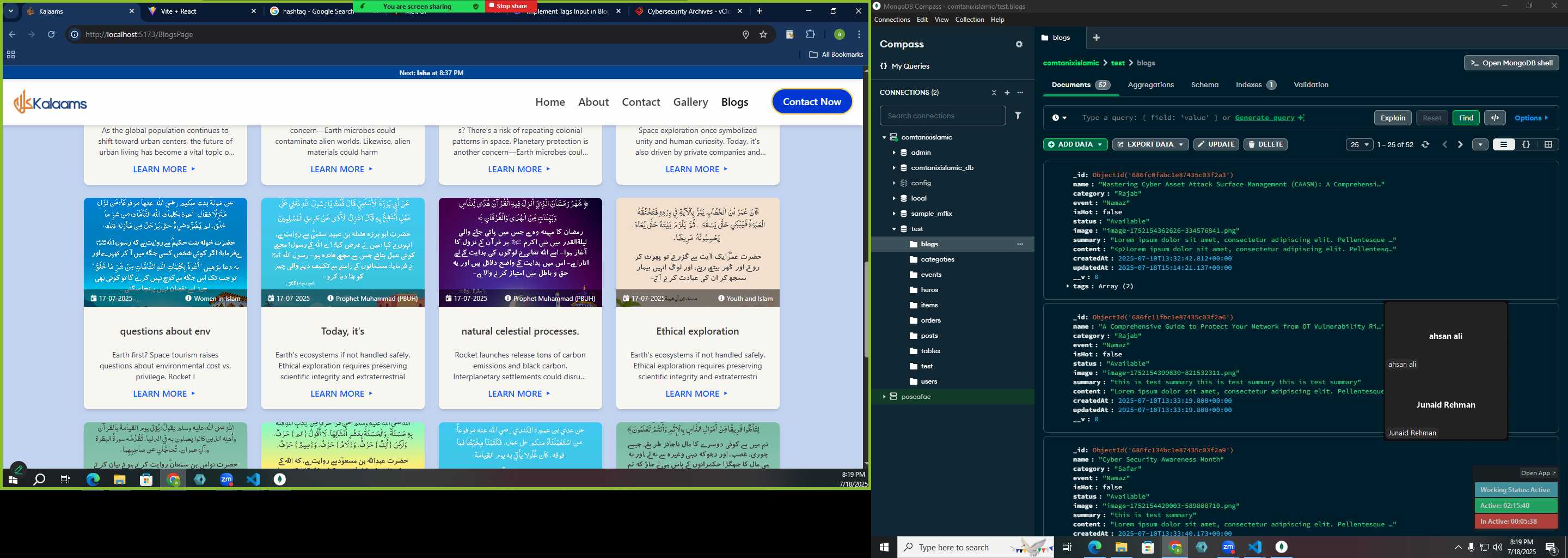Collapse all connections icon in Compass sidebar
Screen dimensions: 1568x558
(x=994, y=93)
